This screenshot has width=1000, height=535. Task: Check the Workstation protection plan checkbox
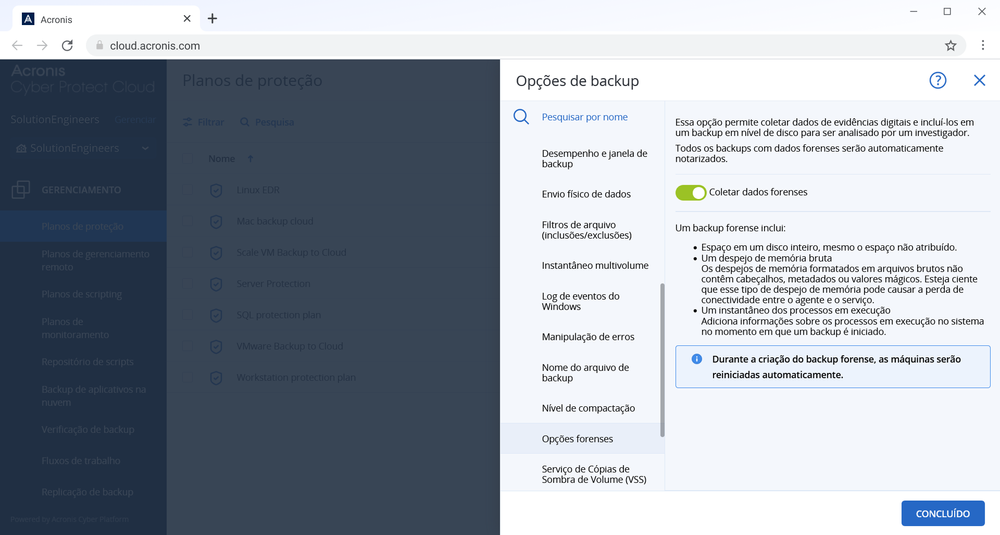(188, 377)
